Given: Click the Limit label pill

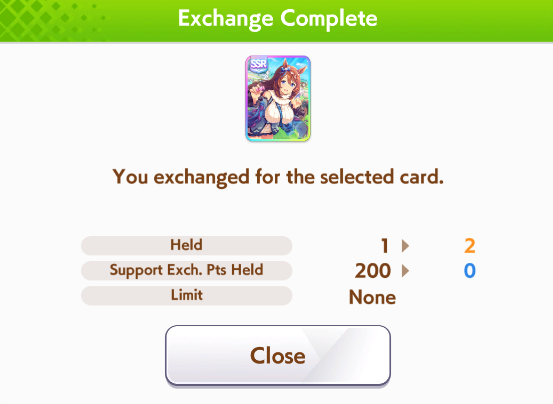Looking at the screenshot, I should point(187,295).
